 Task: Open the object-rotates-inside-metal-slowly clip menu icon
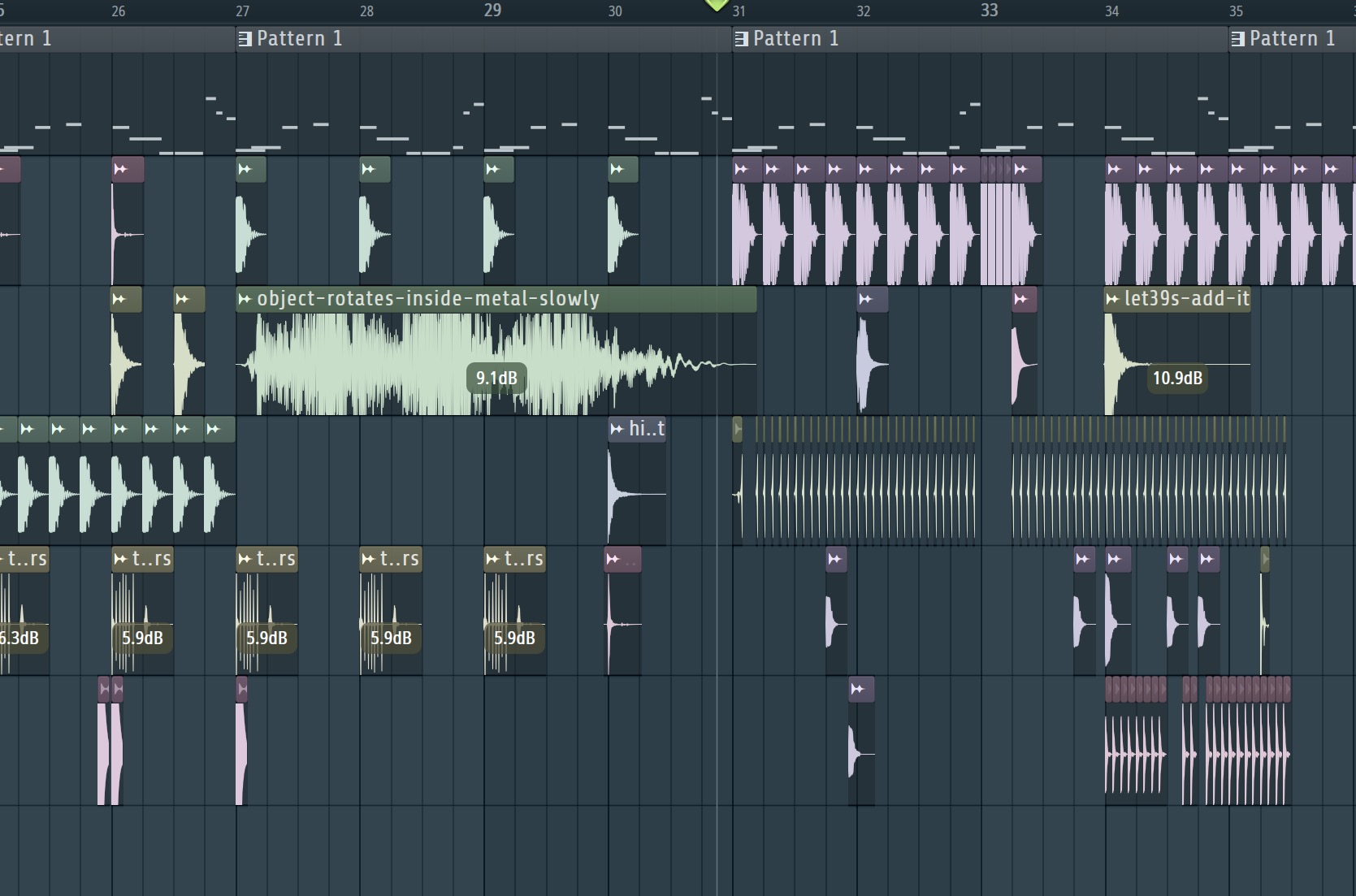245,299
